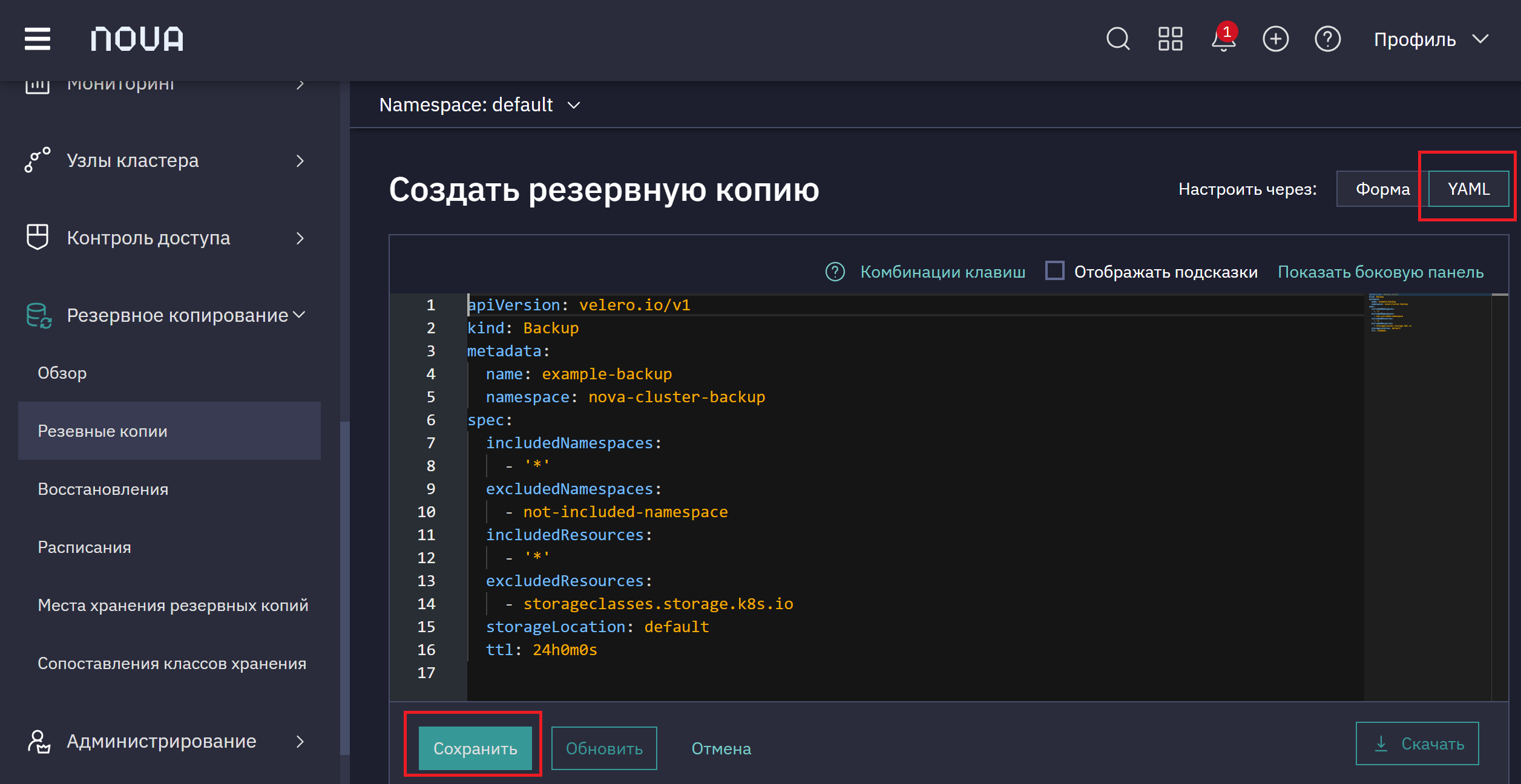
Task: Click the storageclasses.storage.k8s.io entry
Action: [658, 604]
